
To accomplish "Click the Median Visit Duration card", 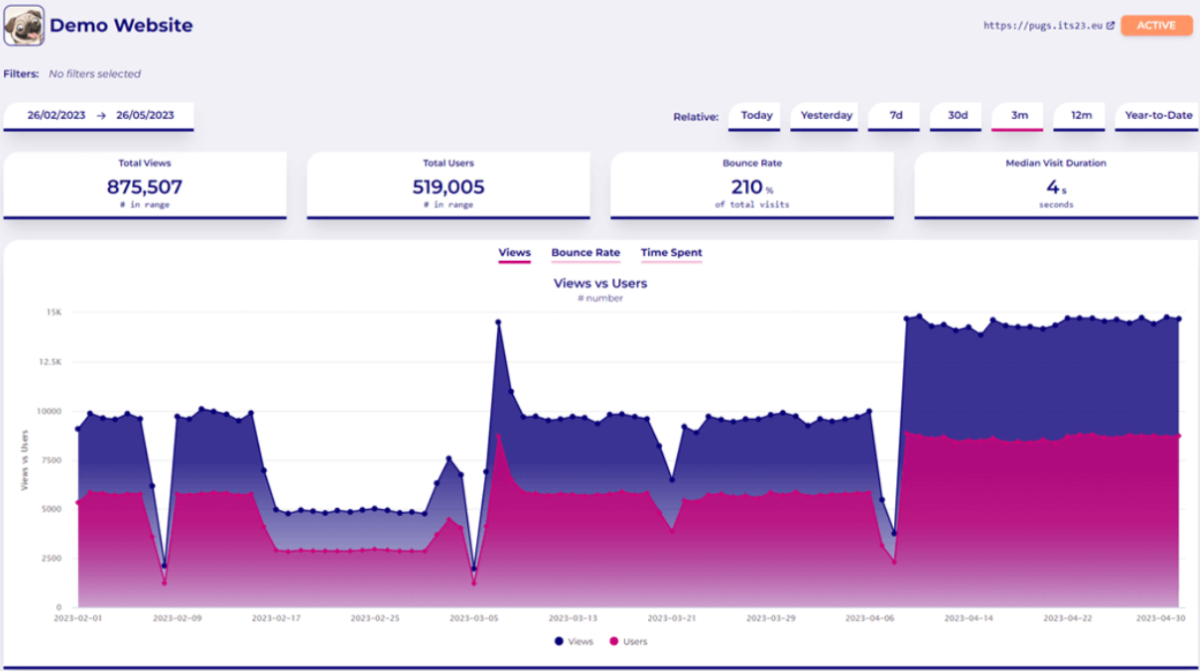I will click(x=1056, y=185).
